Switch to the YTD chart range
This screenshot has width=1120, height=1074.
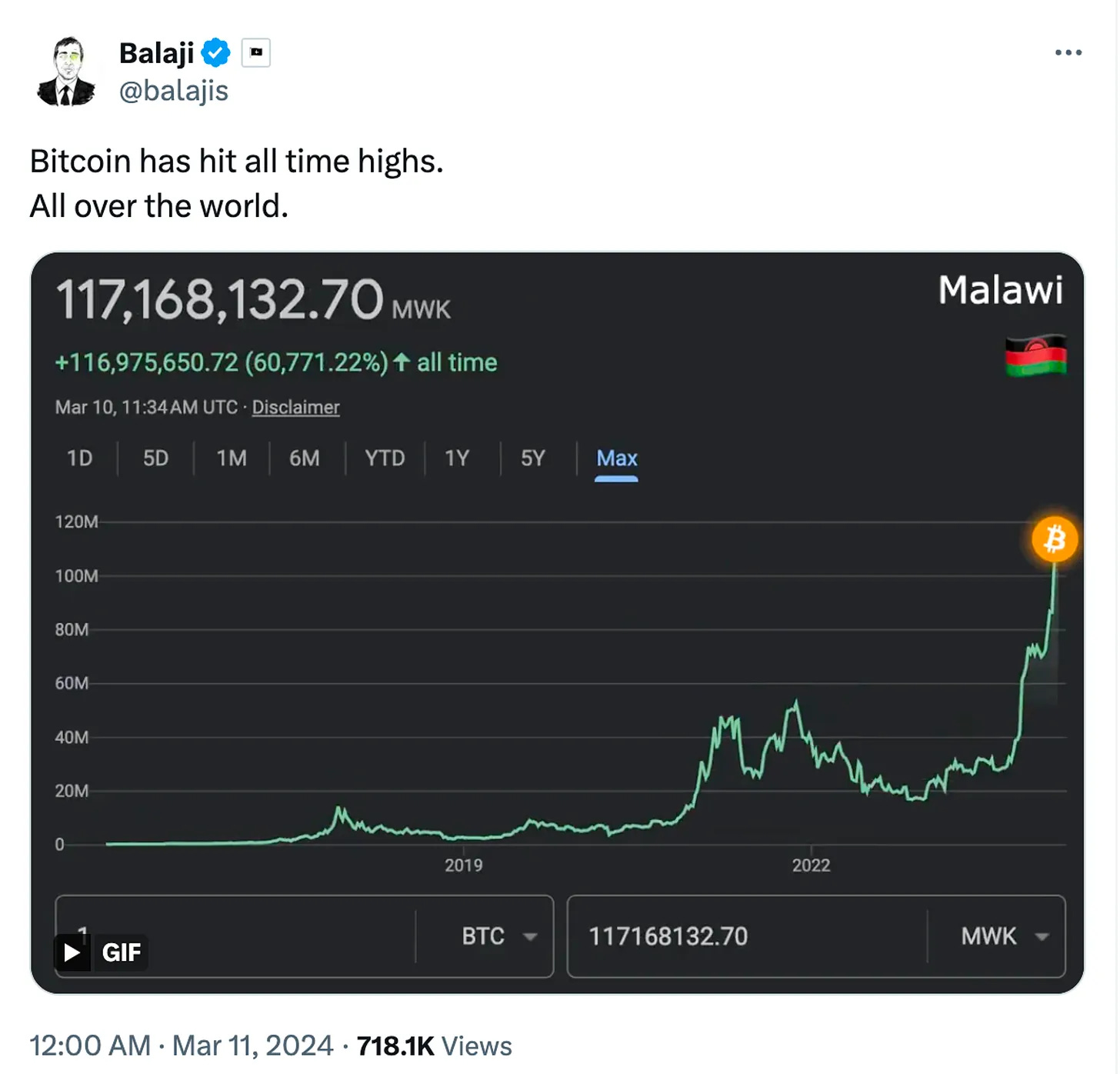pos(385,459)
